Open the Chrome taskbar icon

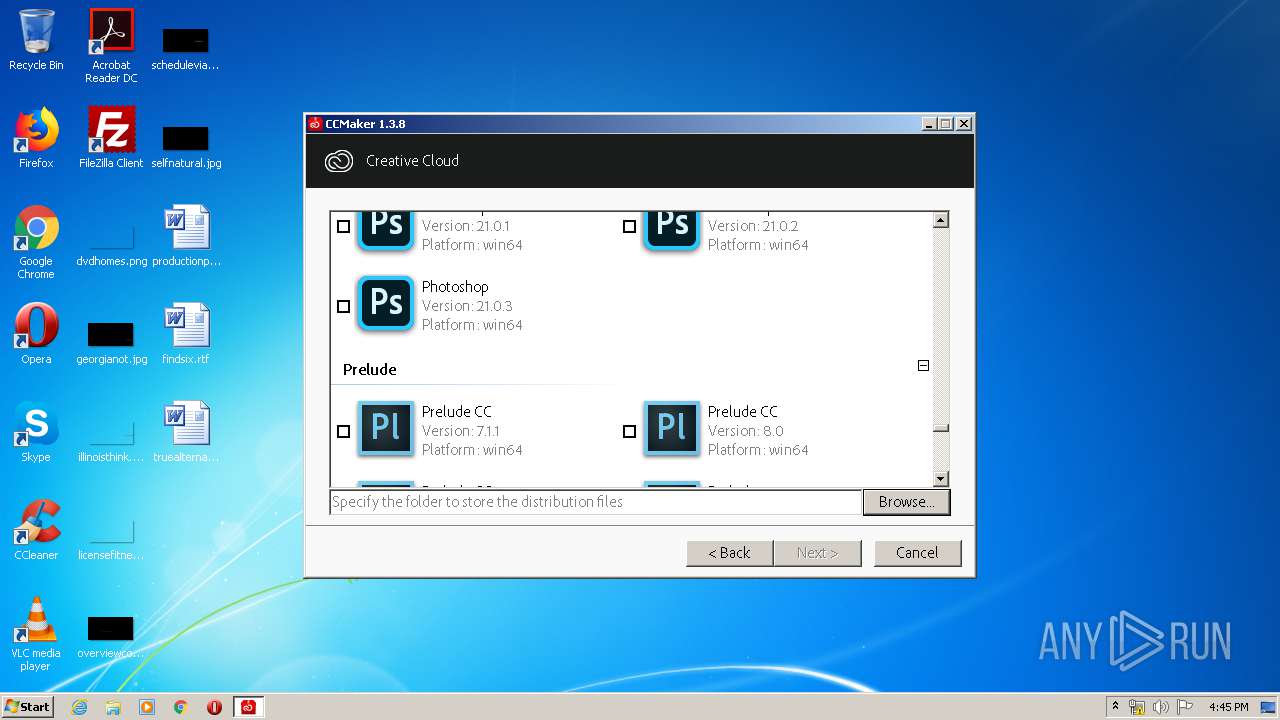[x=181, y=707]
